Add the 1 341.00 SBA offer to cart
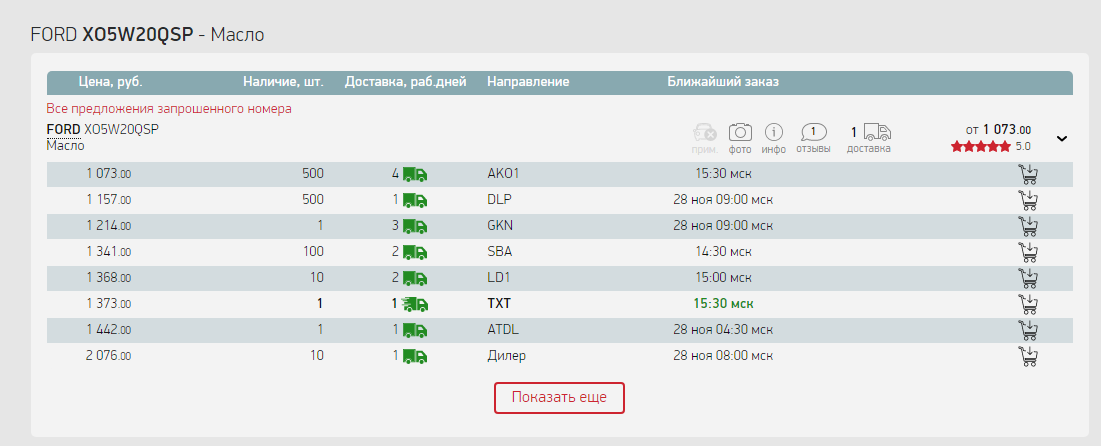 [x=1028, y=252]
